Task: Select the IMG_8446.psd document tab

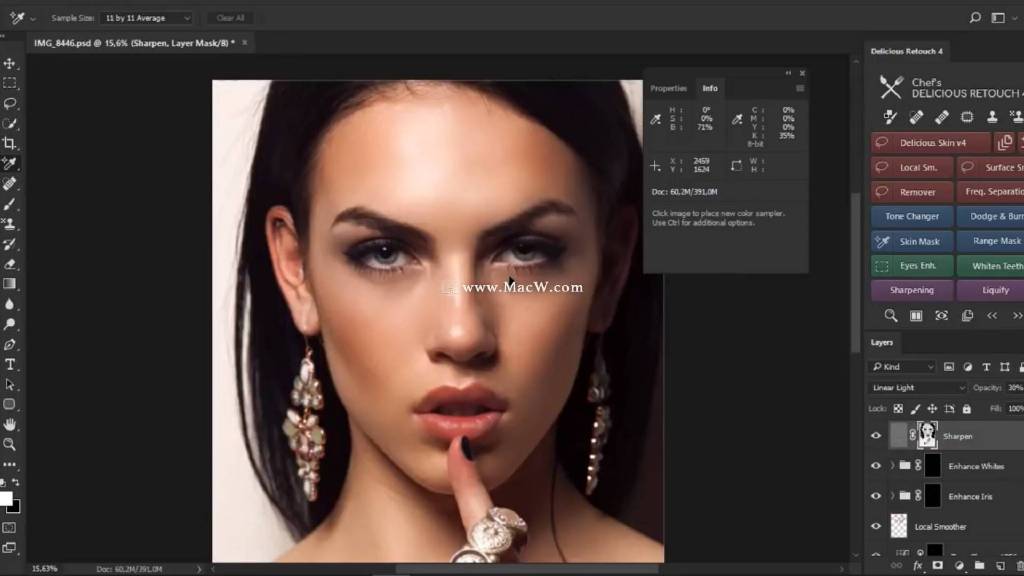Action: click(x=134, y=43)
